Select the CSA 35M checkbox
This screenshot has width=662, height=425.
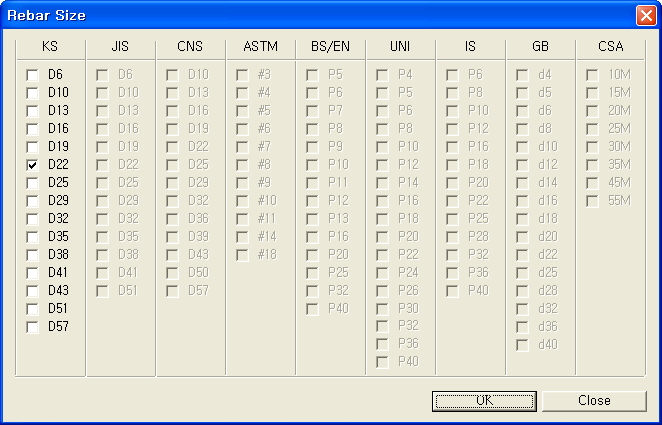coord(592,165)
